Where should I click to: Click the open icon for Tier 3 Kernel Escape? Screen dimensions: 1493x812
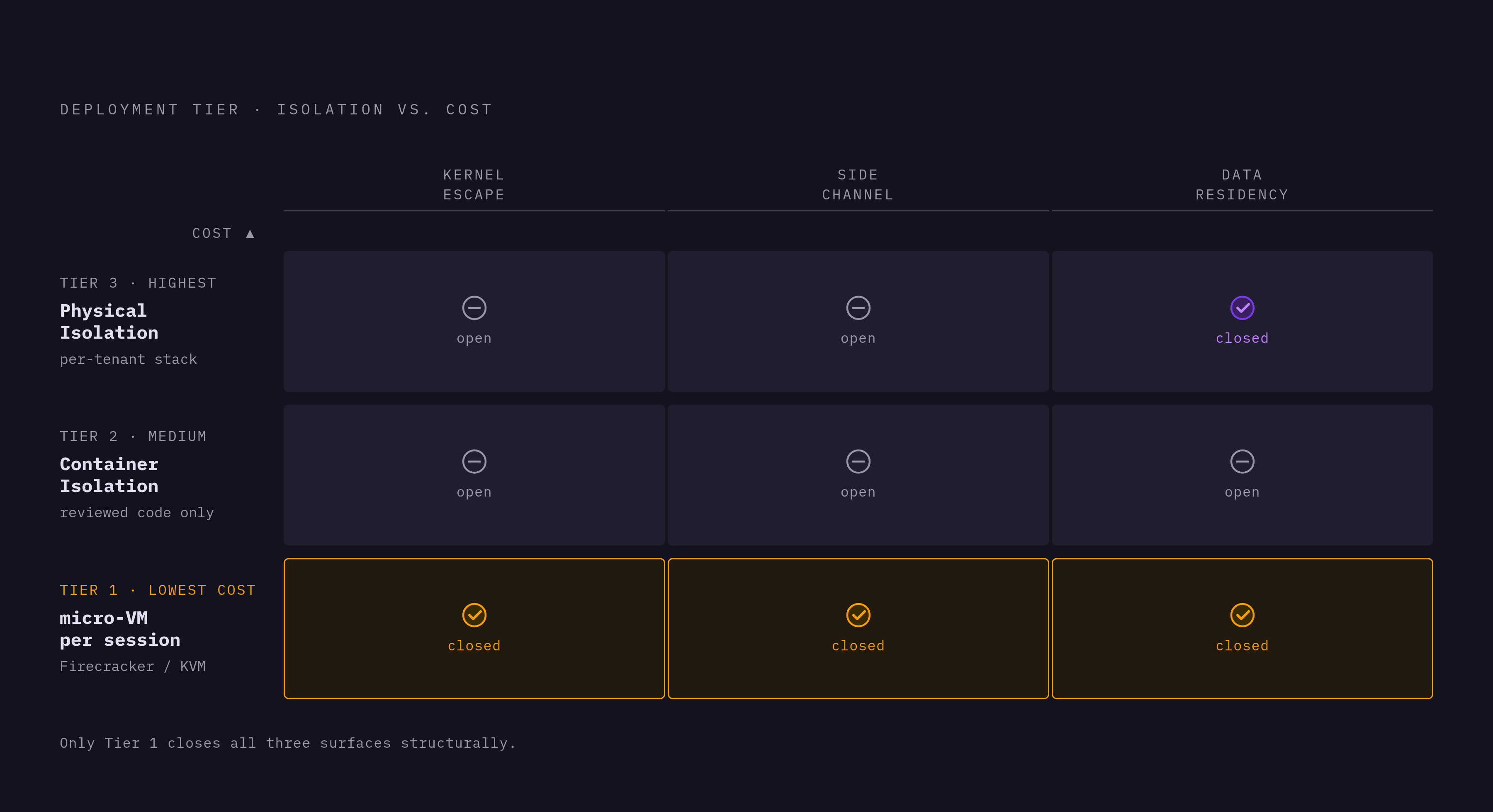(474, 308)
